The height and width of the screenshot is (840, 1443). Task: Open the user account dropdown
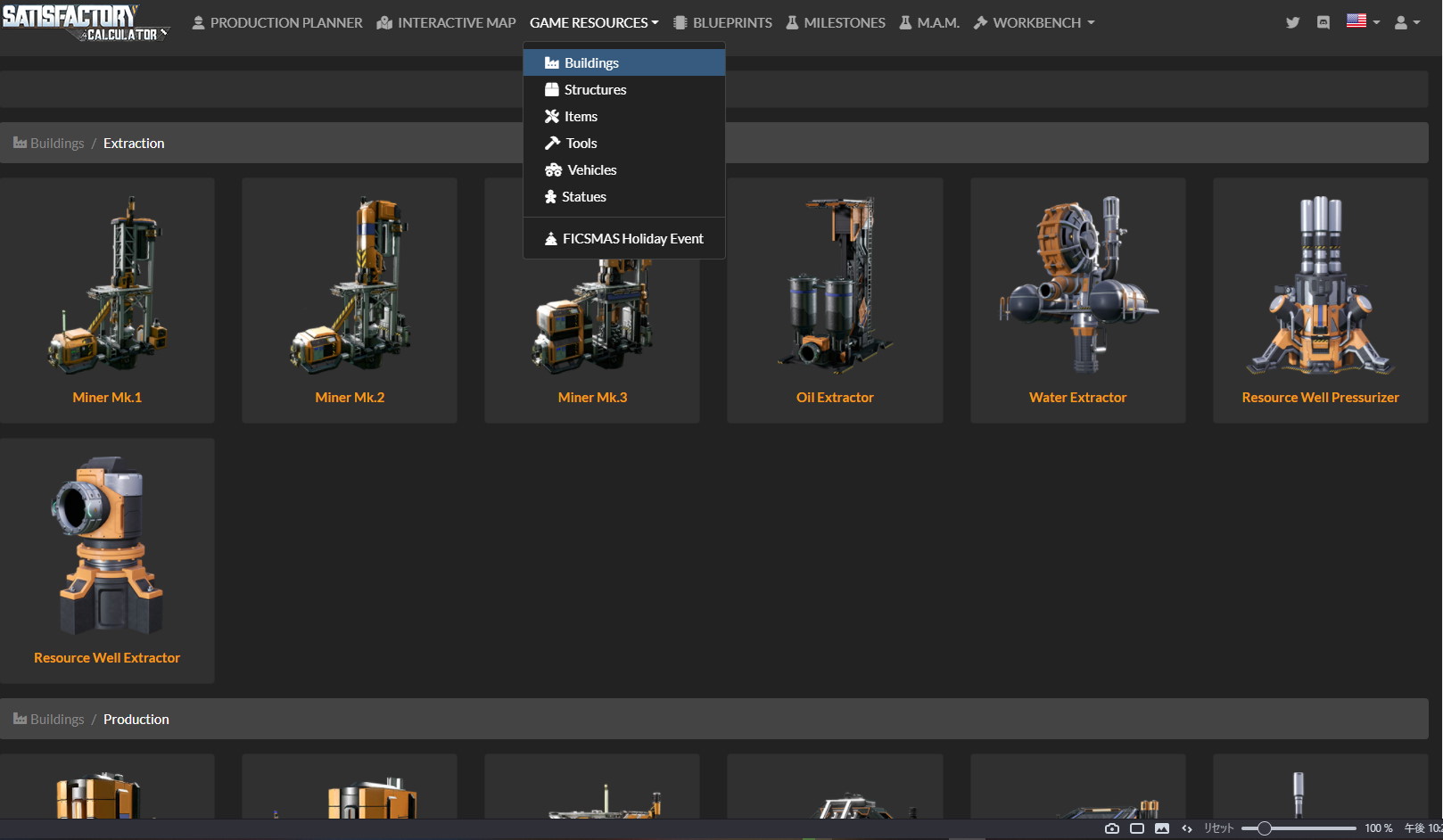pos(1407,22)
